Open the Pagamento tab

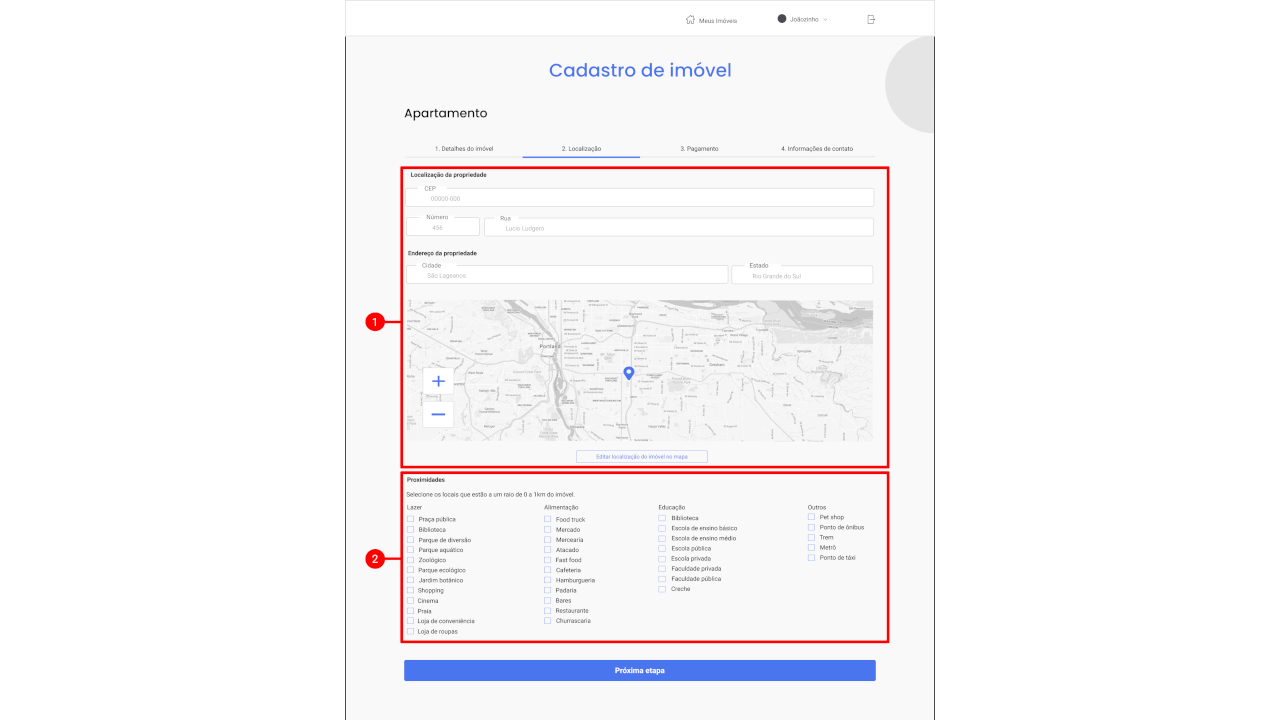pyautogui.click(x=699, y=148)
